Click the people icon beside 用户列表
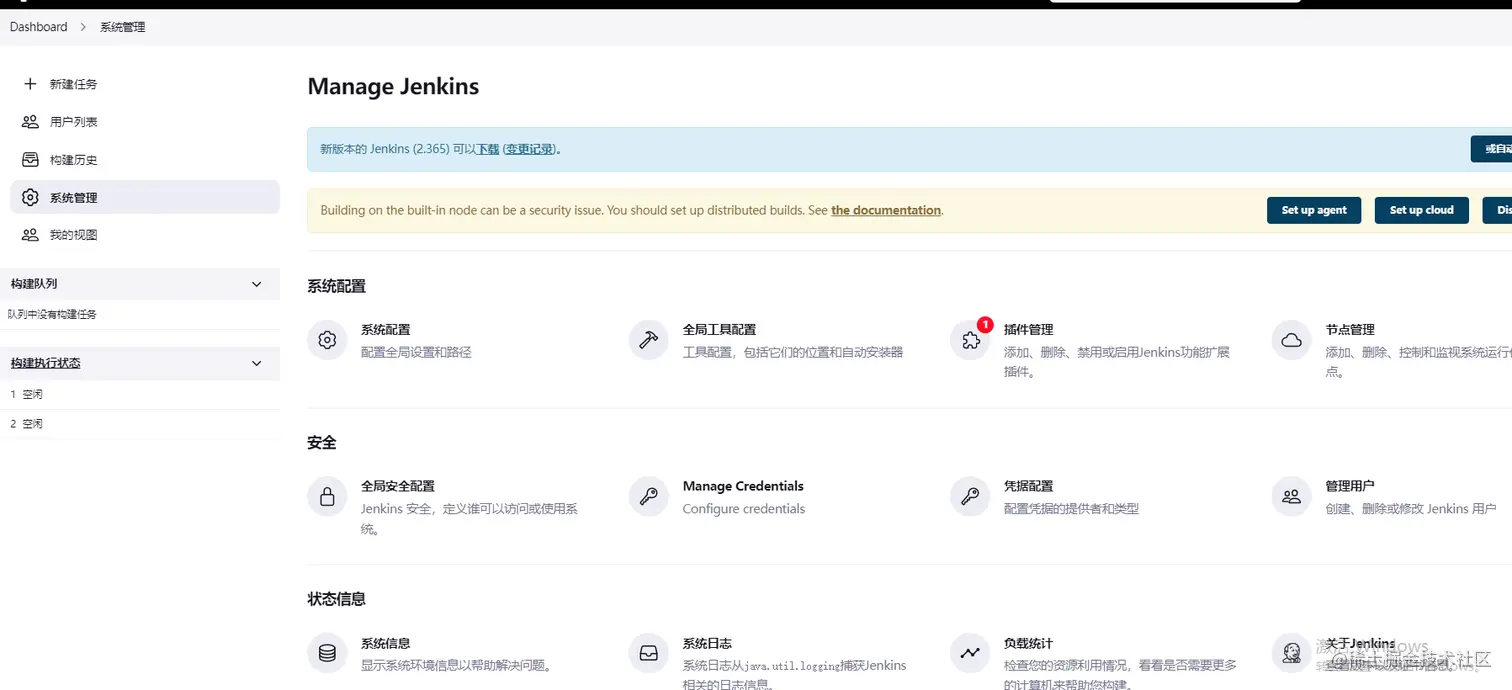Viewport: 1512px width, 690px height. (30, 122)
